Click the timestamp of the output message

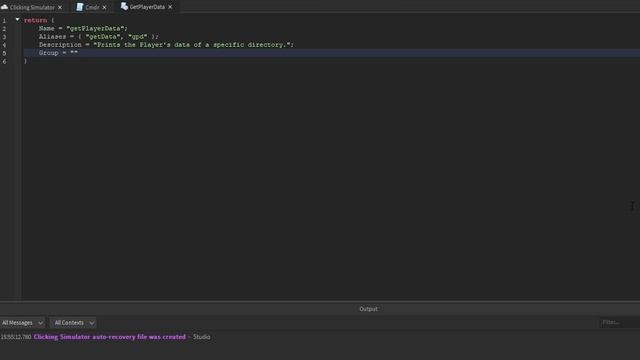tap(16, 337)
